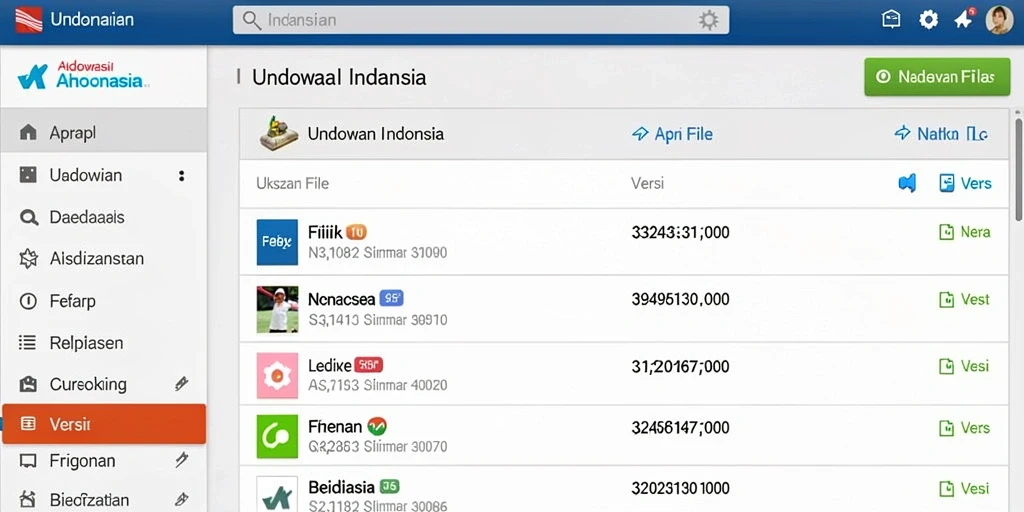Click the Apri File link
The image size is (1024, 512).
(672, 135)
